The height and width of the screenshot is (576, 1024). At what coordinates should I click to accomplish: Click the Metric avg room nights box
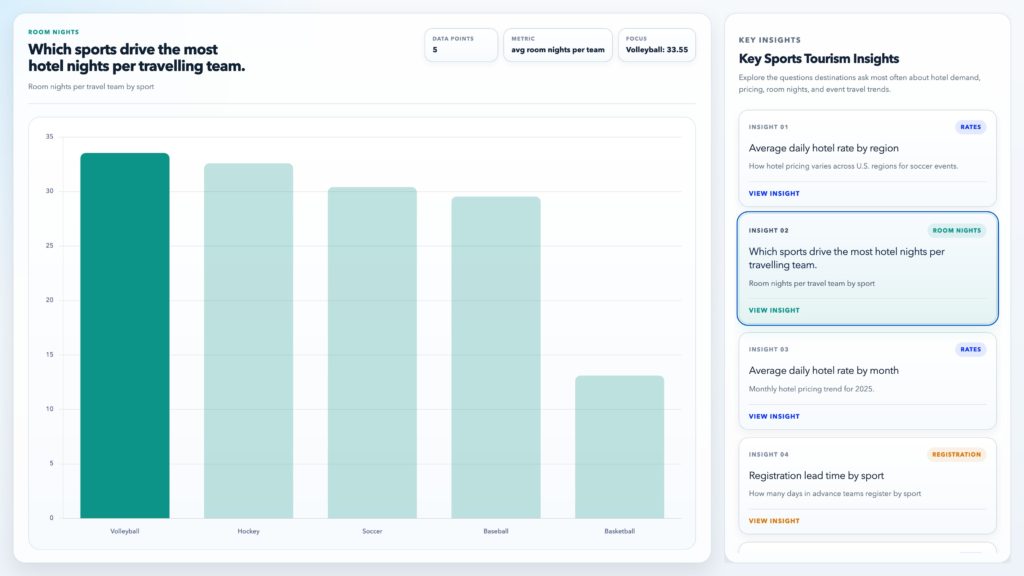click(557, 45)
